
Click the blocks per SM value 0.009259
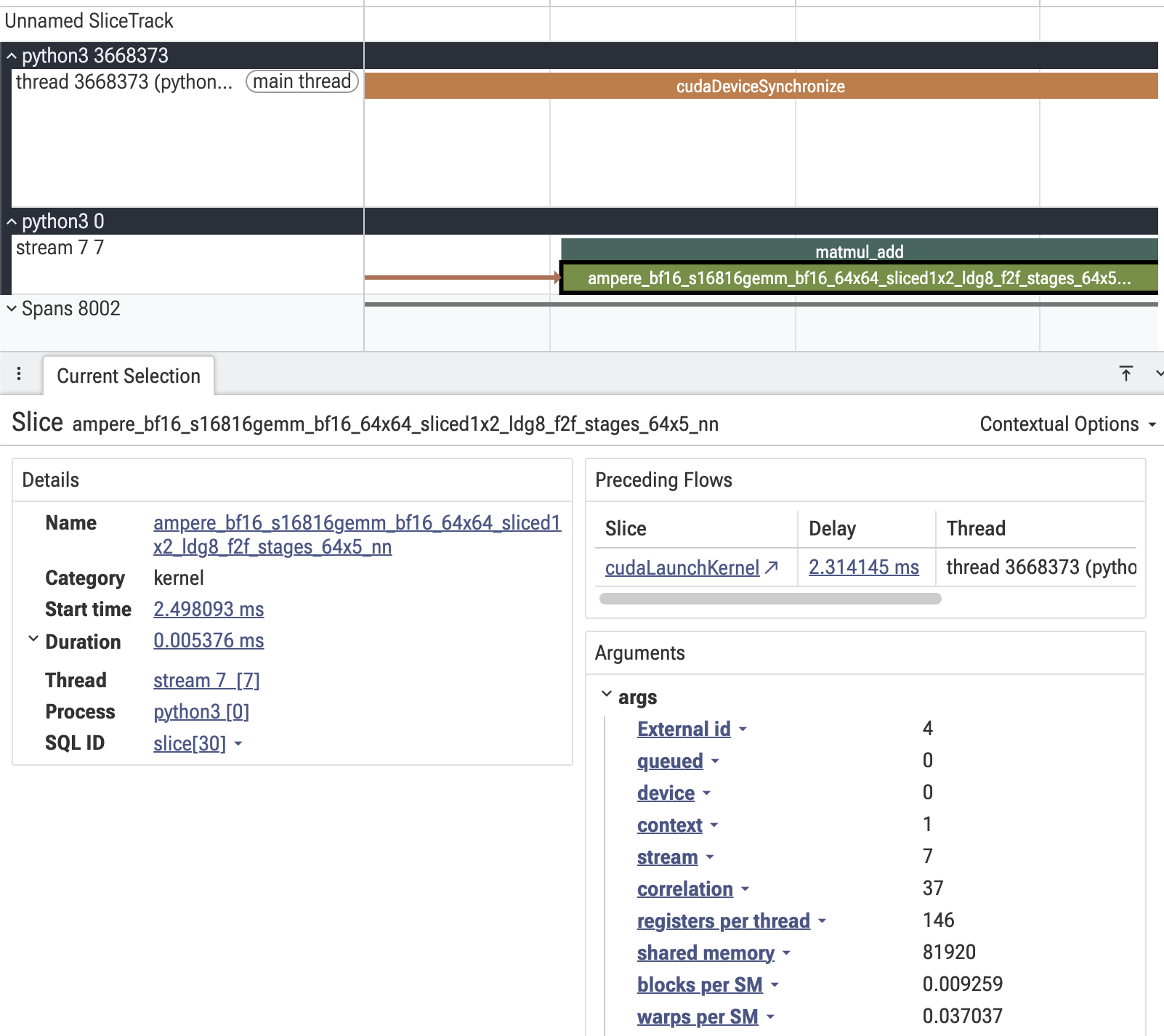(x=963, y=984)
